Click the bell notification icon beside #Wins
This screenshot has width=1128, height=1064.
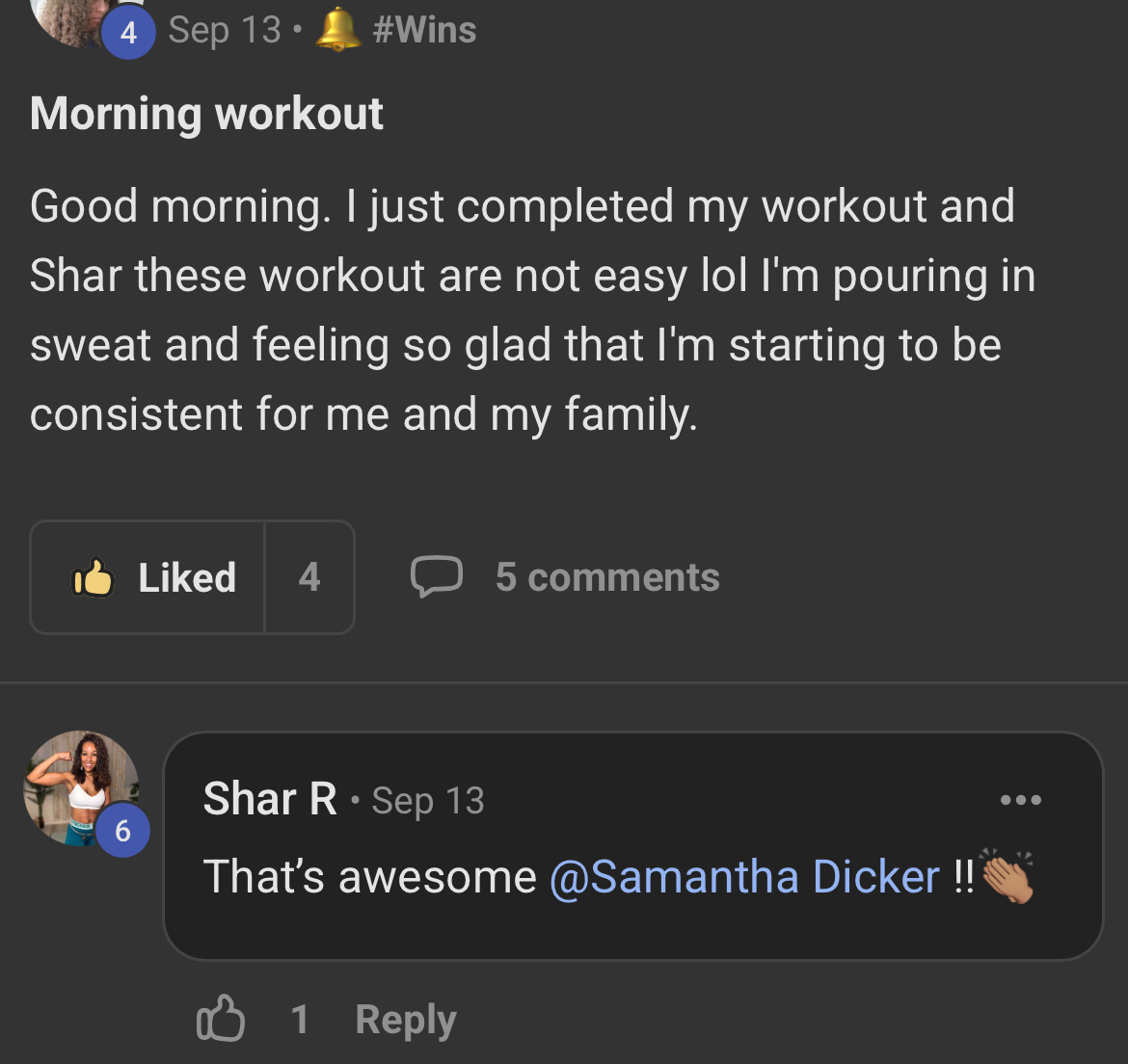pyautogui.click(x=337, y=30)
